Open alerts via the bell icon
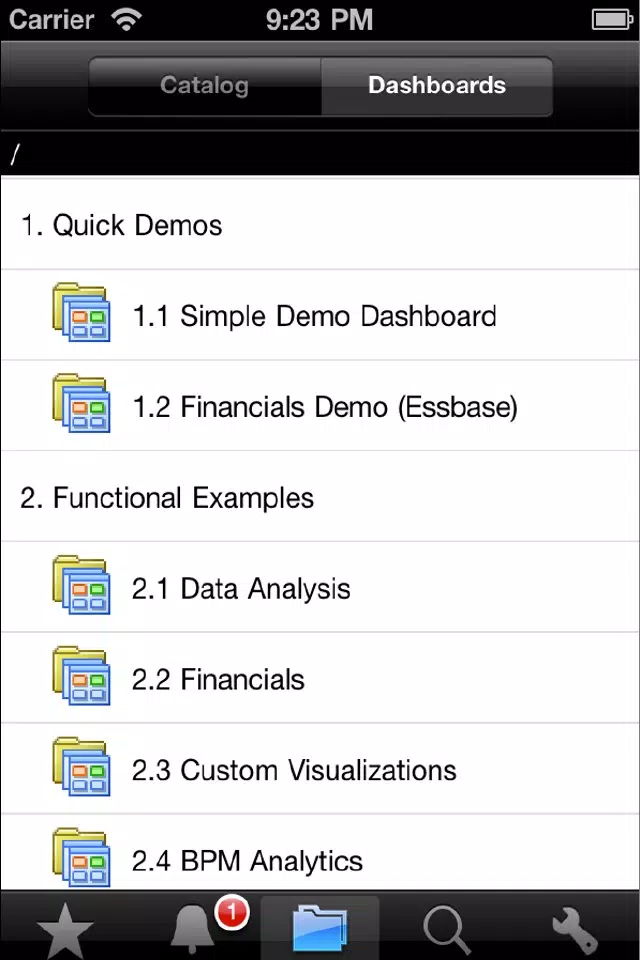 [192, 930]
